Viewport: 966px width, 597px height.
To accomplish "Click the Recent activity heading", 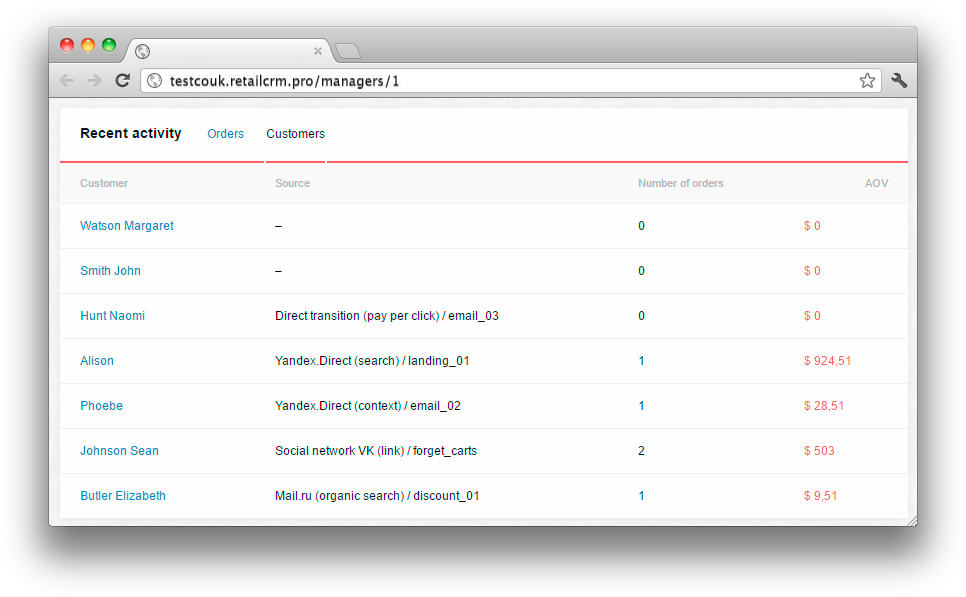I will coord(131,133).
